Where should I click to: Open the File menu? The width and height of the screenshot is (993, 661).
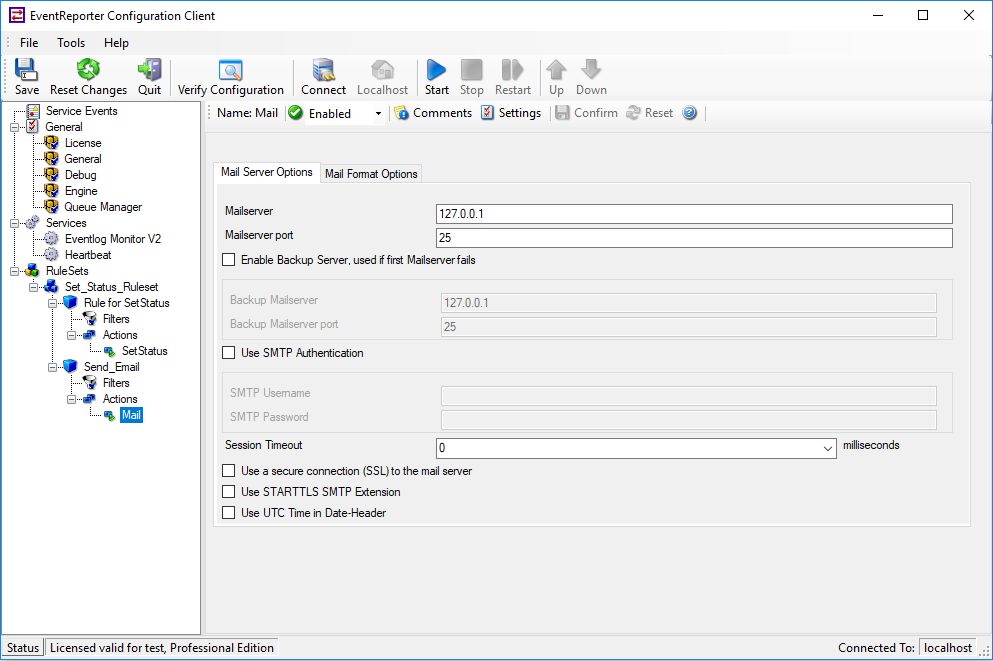pos(29,42)
